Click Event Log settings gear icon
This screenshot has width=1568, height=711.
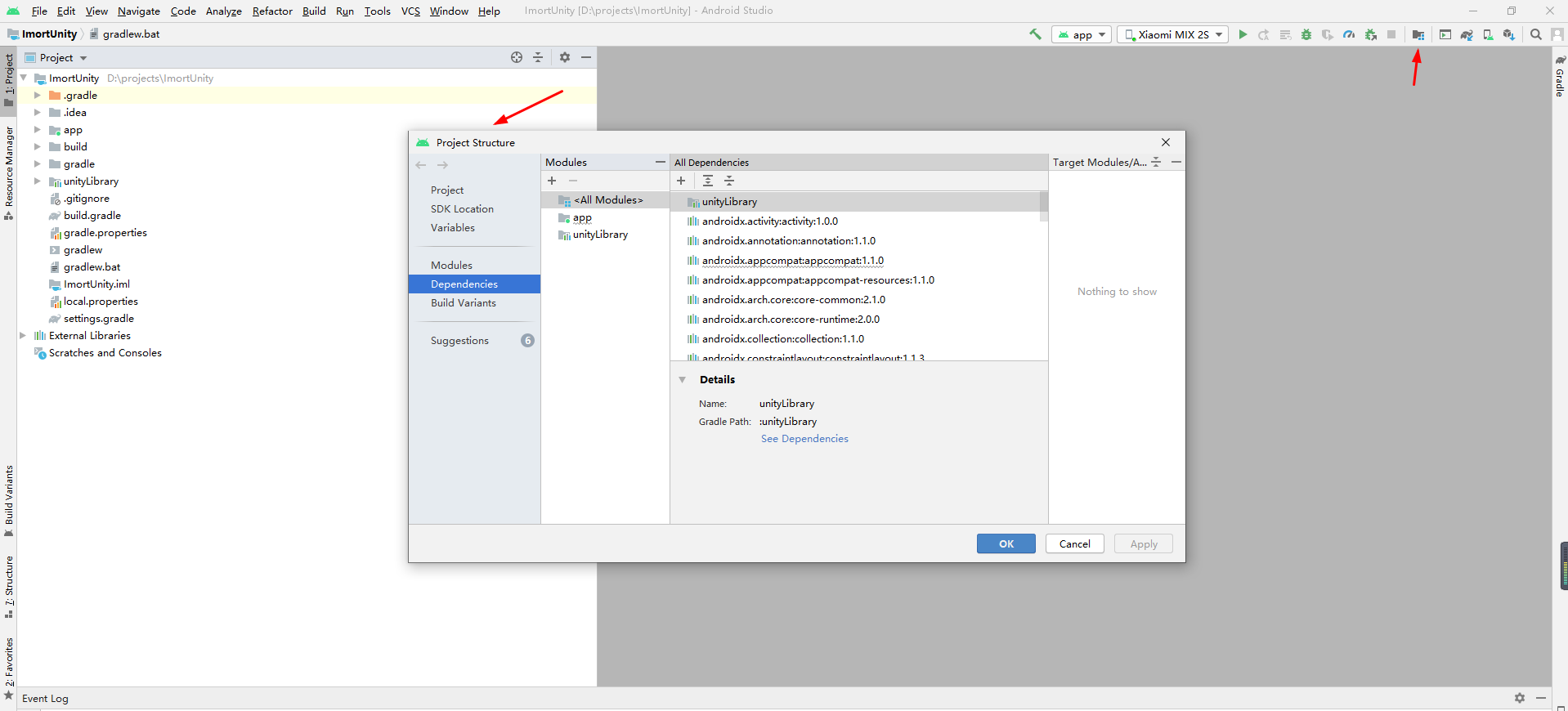point(1520,698)
